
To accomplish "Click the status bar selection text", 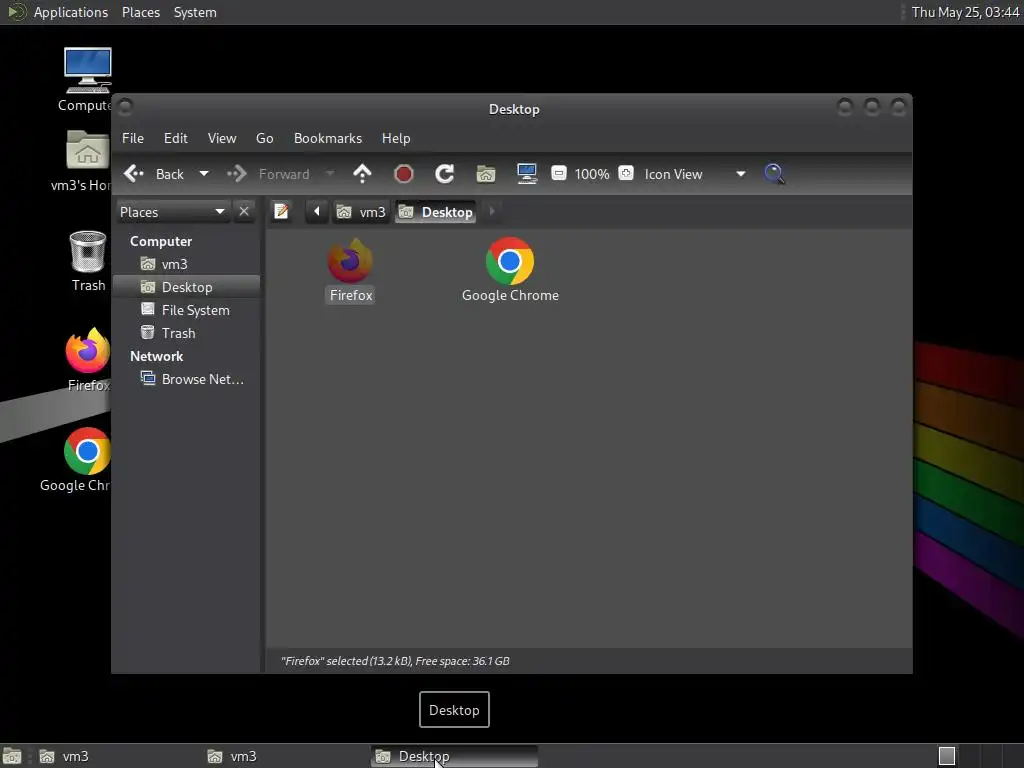I will 395,661.
